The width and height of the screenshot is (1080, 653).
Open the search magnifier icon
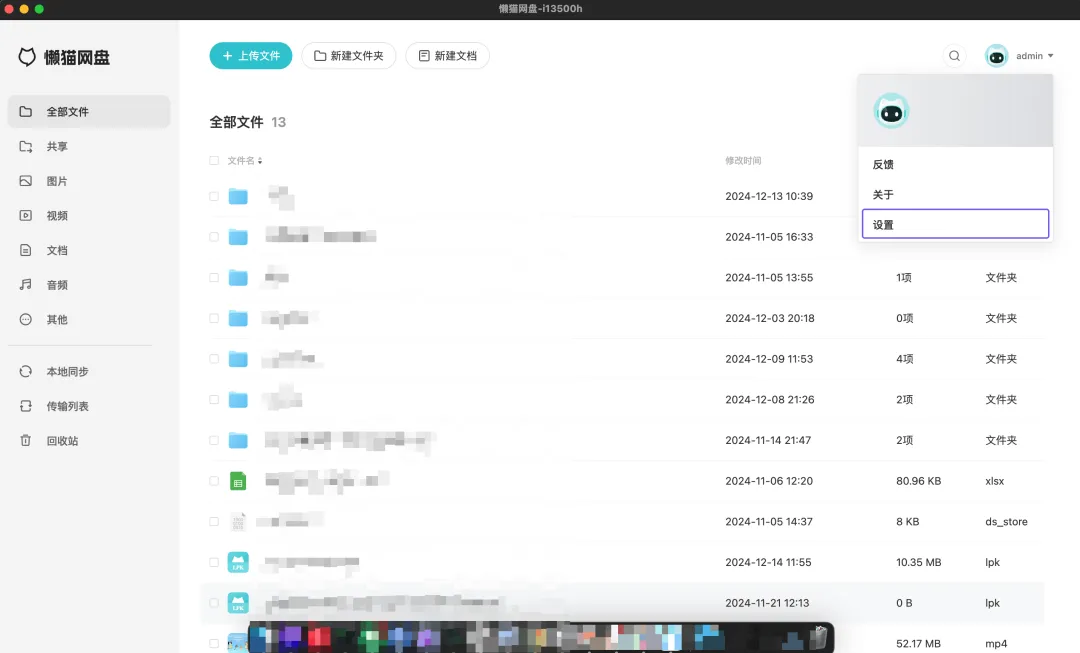point(954,56)
